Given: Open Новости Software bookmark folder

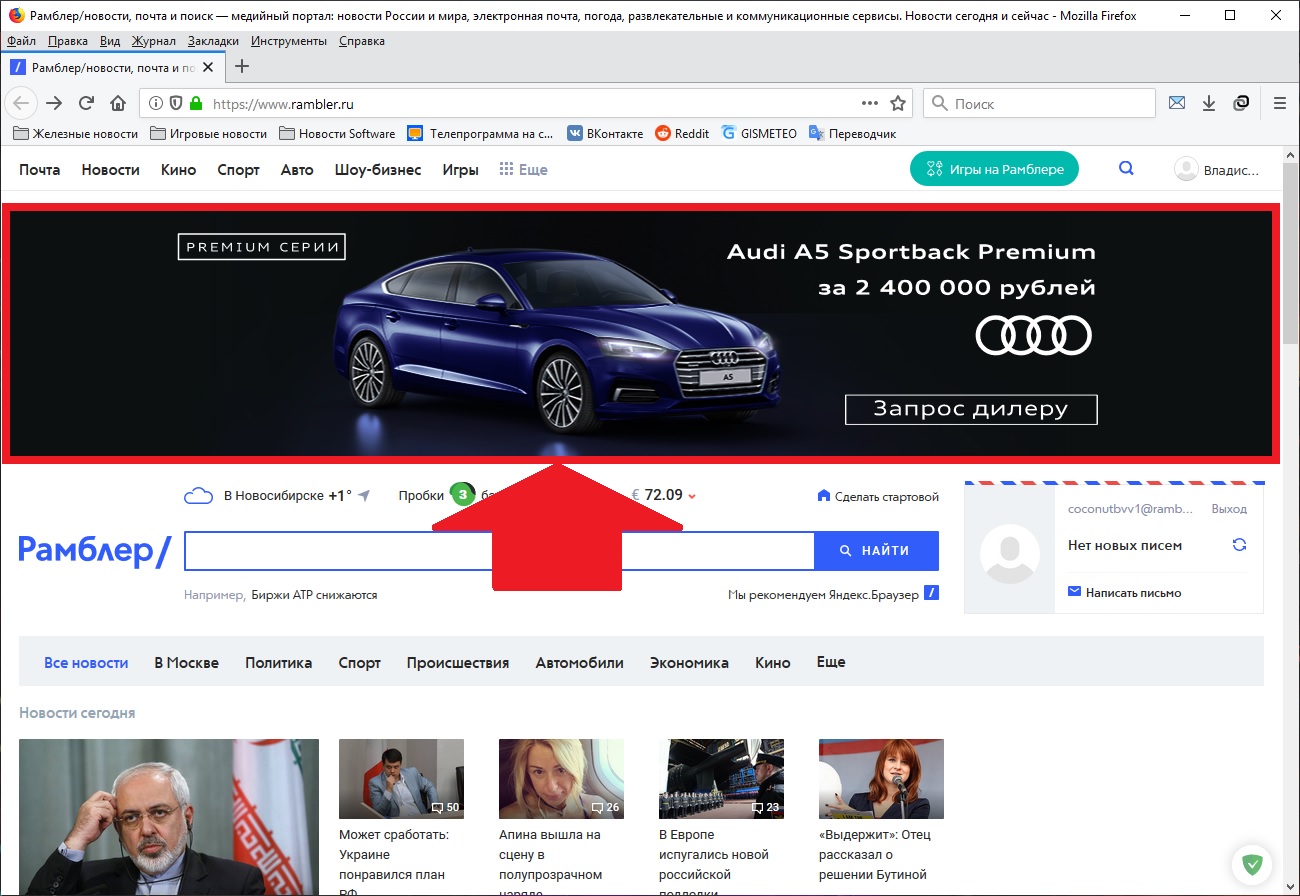Looking at the screenshot, I should tap(337, 133).
